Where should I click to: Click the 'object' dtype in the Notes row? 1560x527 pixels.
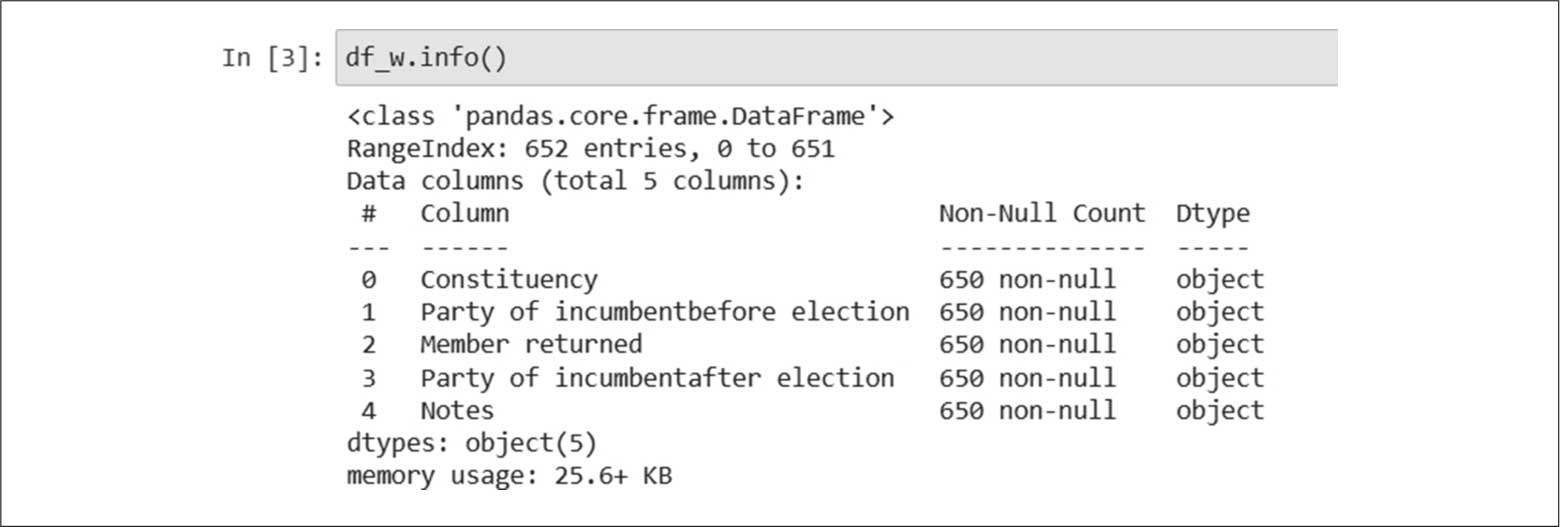[x=1219, y=411]
